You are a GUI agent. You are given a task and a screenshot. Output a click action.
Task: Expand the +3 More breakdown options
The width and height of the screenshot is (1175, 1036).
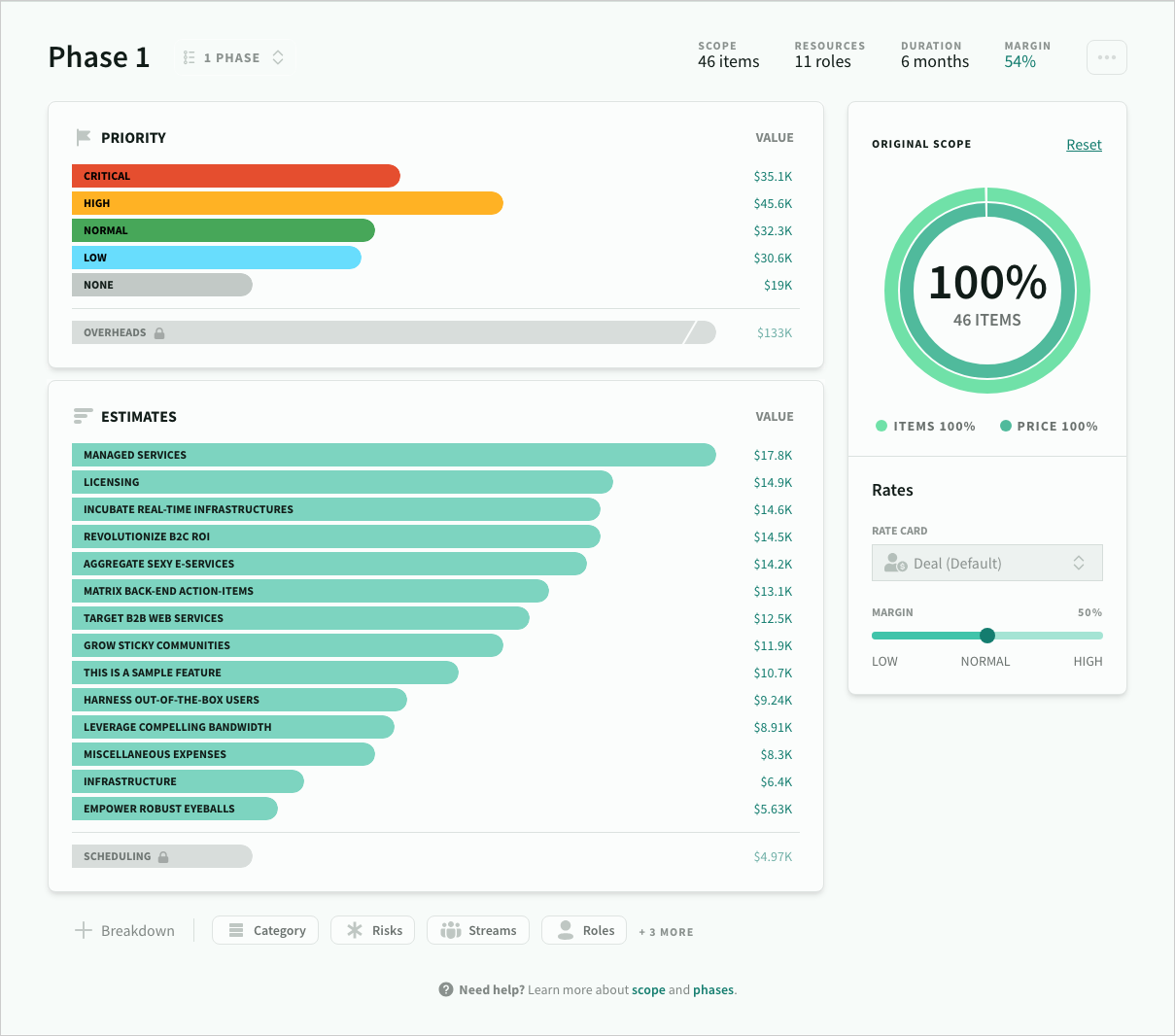(x=666, y=932)
